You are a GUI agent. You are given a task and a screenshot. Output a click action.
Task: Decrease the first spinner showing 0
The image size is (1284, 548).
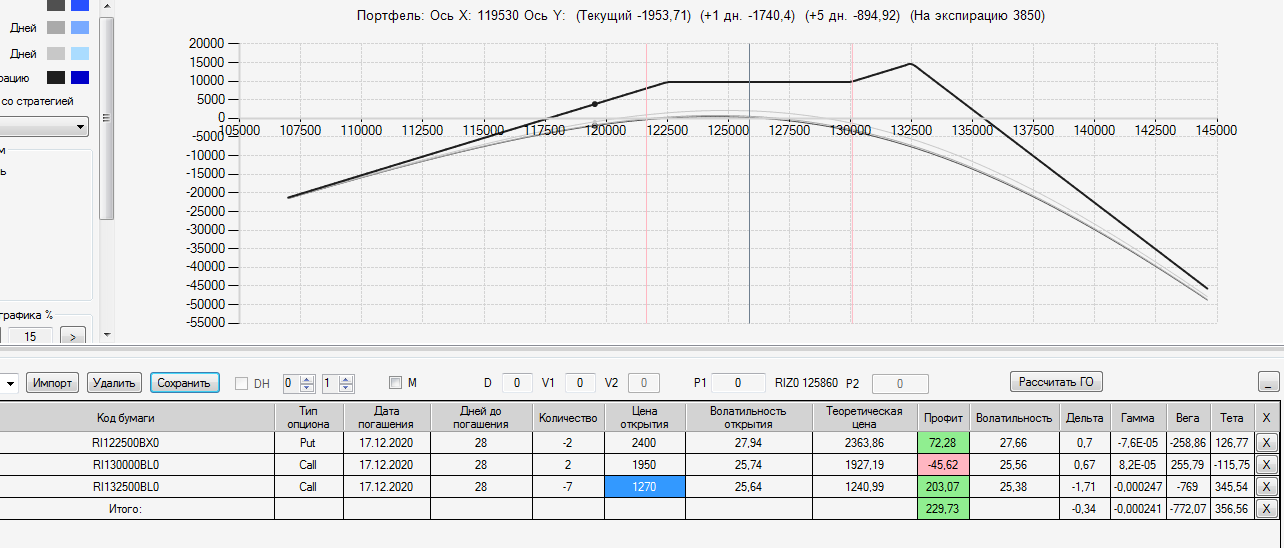(x=306, y=387)
